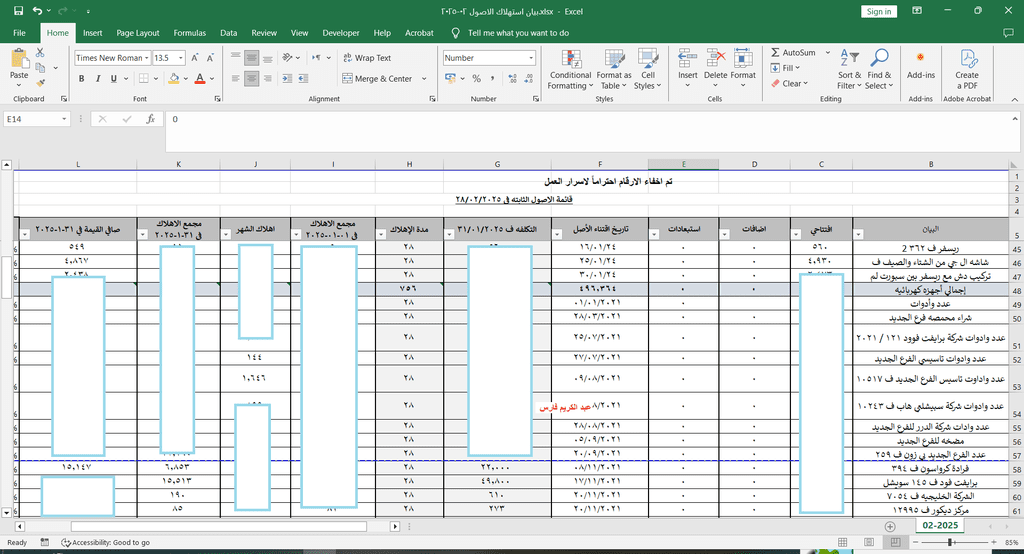
Task: Toggle center horizontal alignment
Action: pos(251,78)
